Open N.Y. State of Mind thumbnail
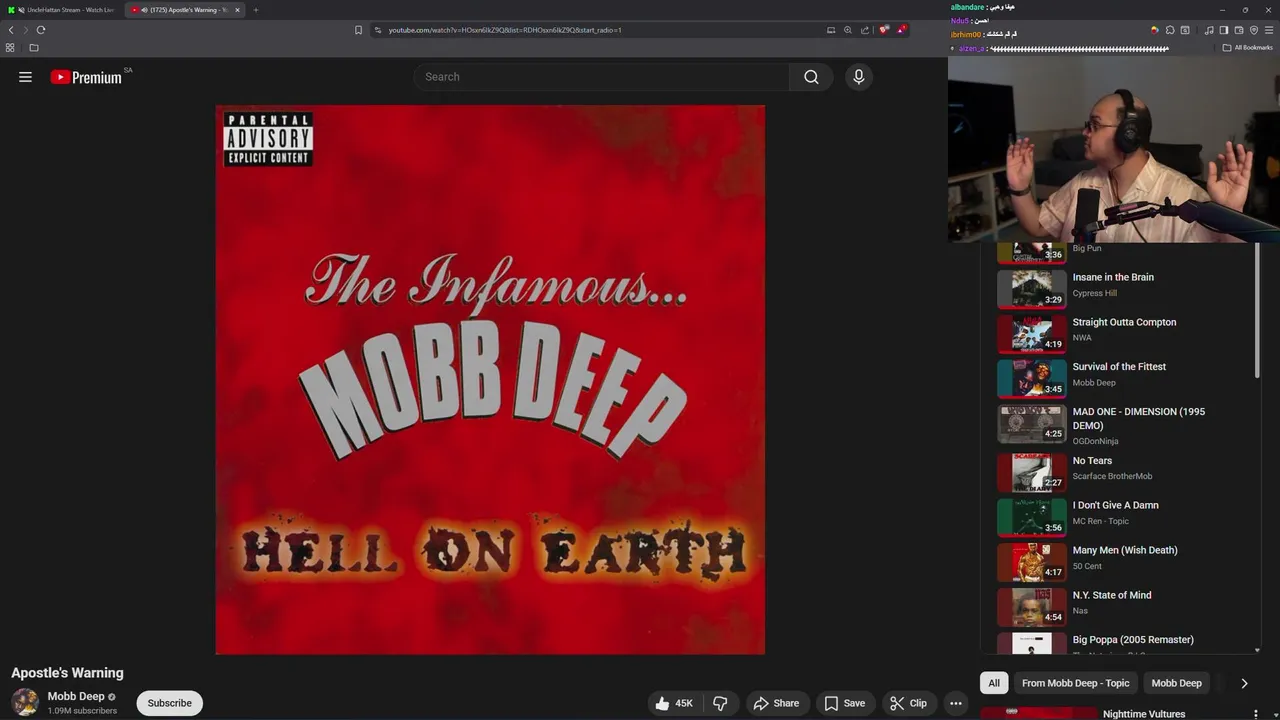This screenshot has width=1280, height=720. (1032, 607)
